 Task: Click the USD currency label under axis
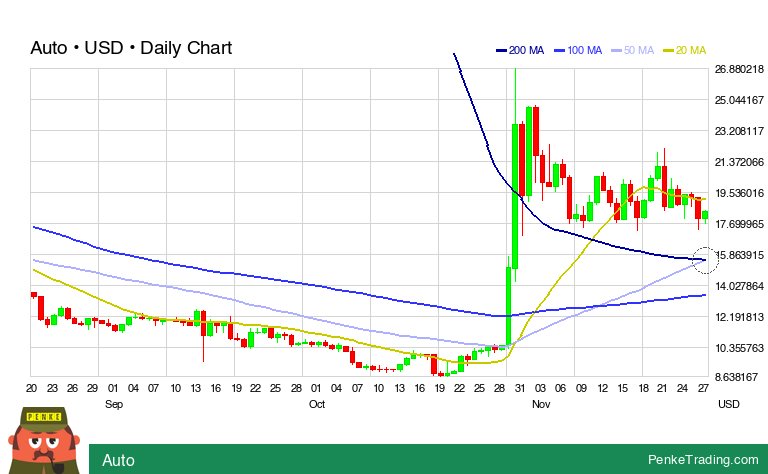click(729, 404)
